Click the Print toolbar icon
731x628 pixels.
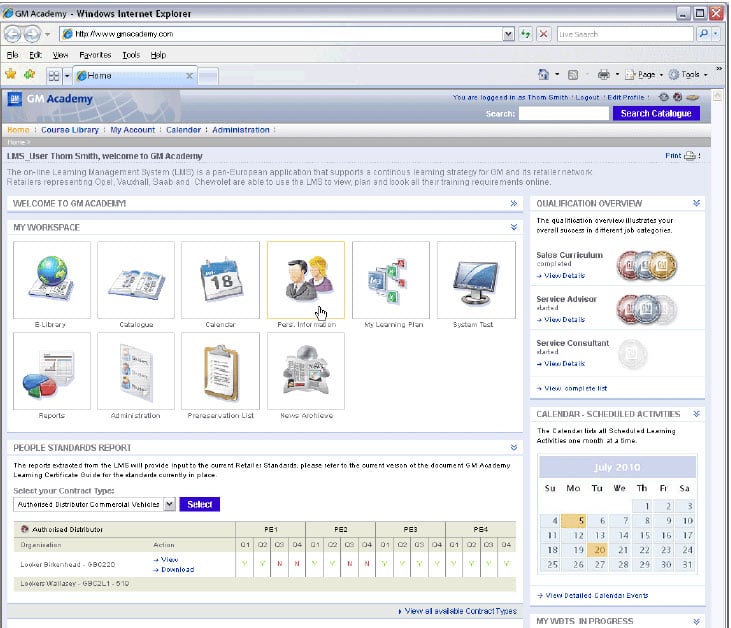[603, 75]
